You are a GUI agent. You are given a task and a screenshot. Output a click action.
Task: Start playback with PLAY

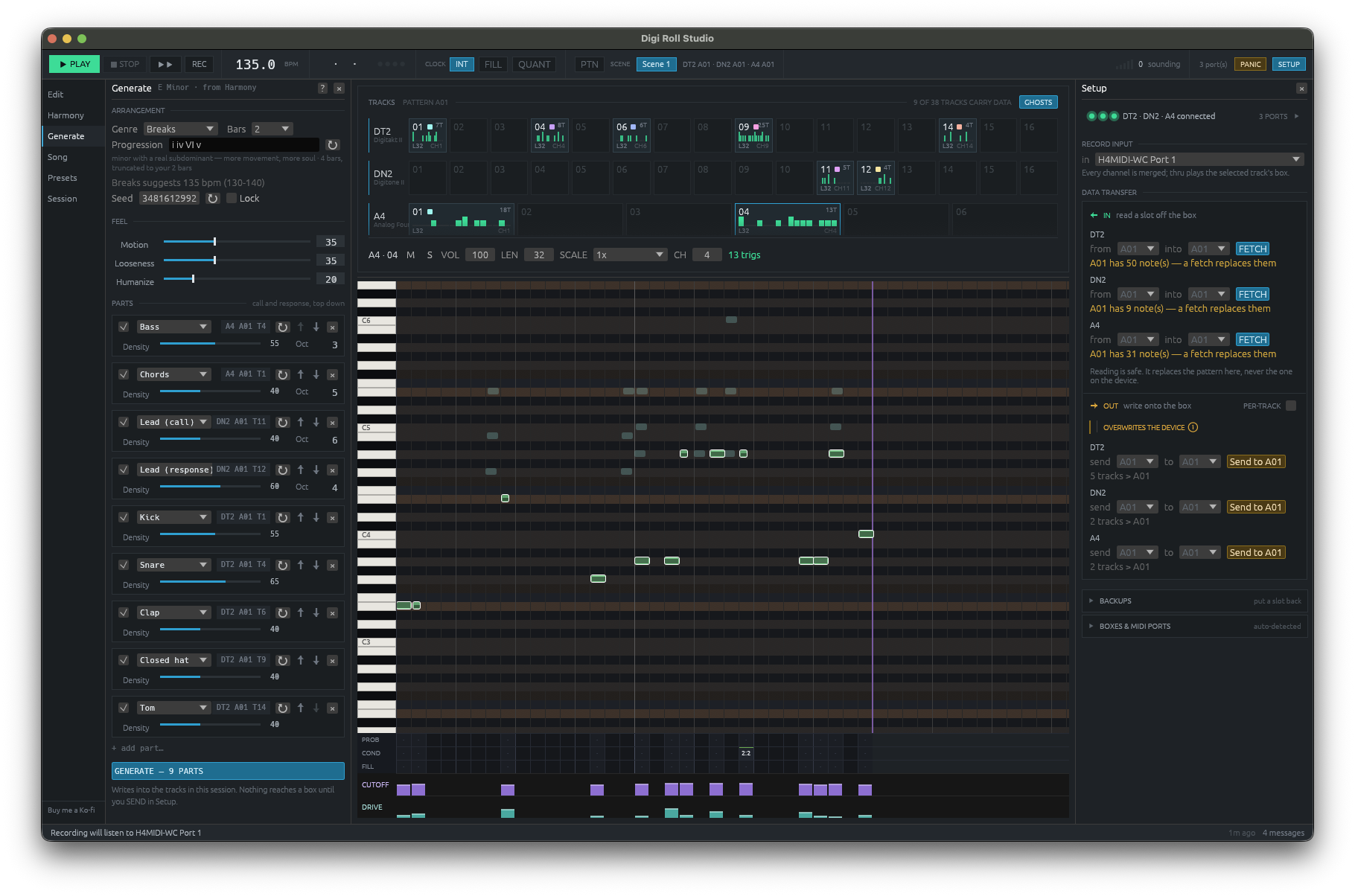74,65
